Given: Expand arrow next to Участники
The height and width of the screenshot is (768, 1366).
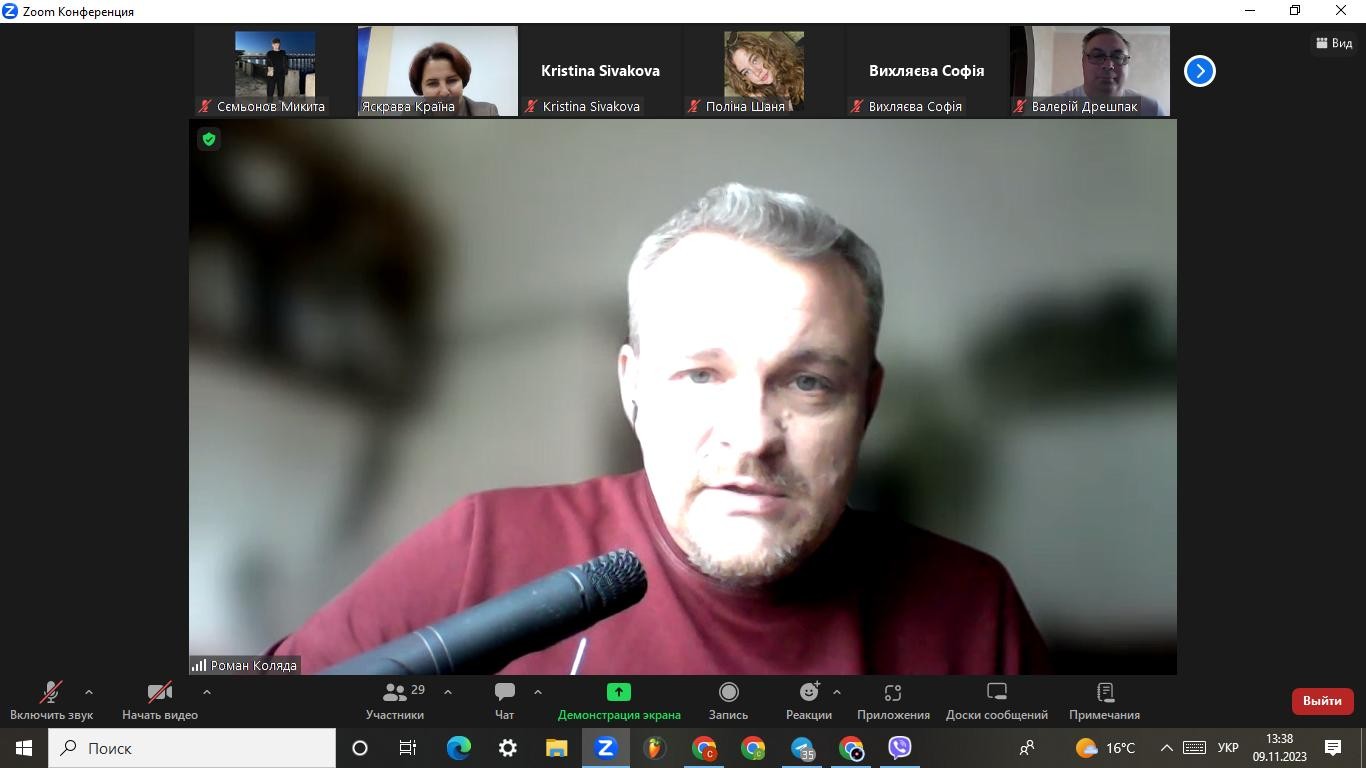Looking at the screenshot, I should [448, 692].
